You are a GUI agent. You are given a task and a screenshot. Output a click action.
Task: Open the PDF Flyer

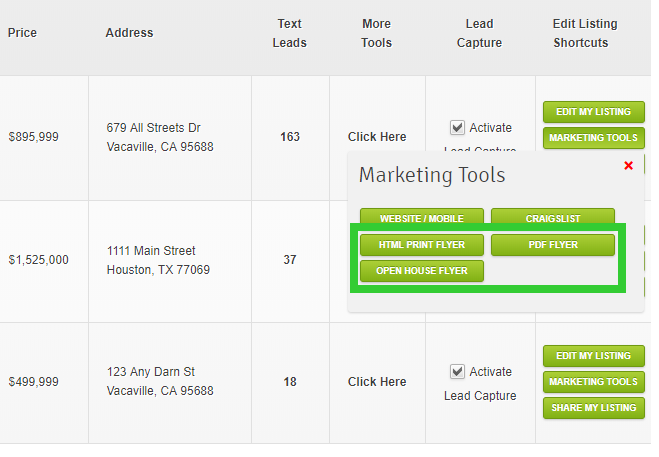point(553,245)
